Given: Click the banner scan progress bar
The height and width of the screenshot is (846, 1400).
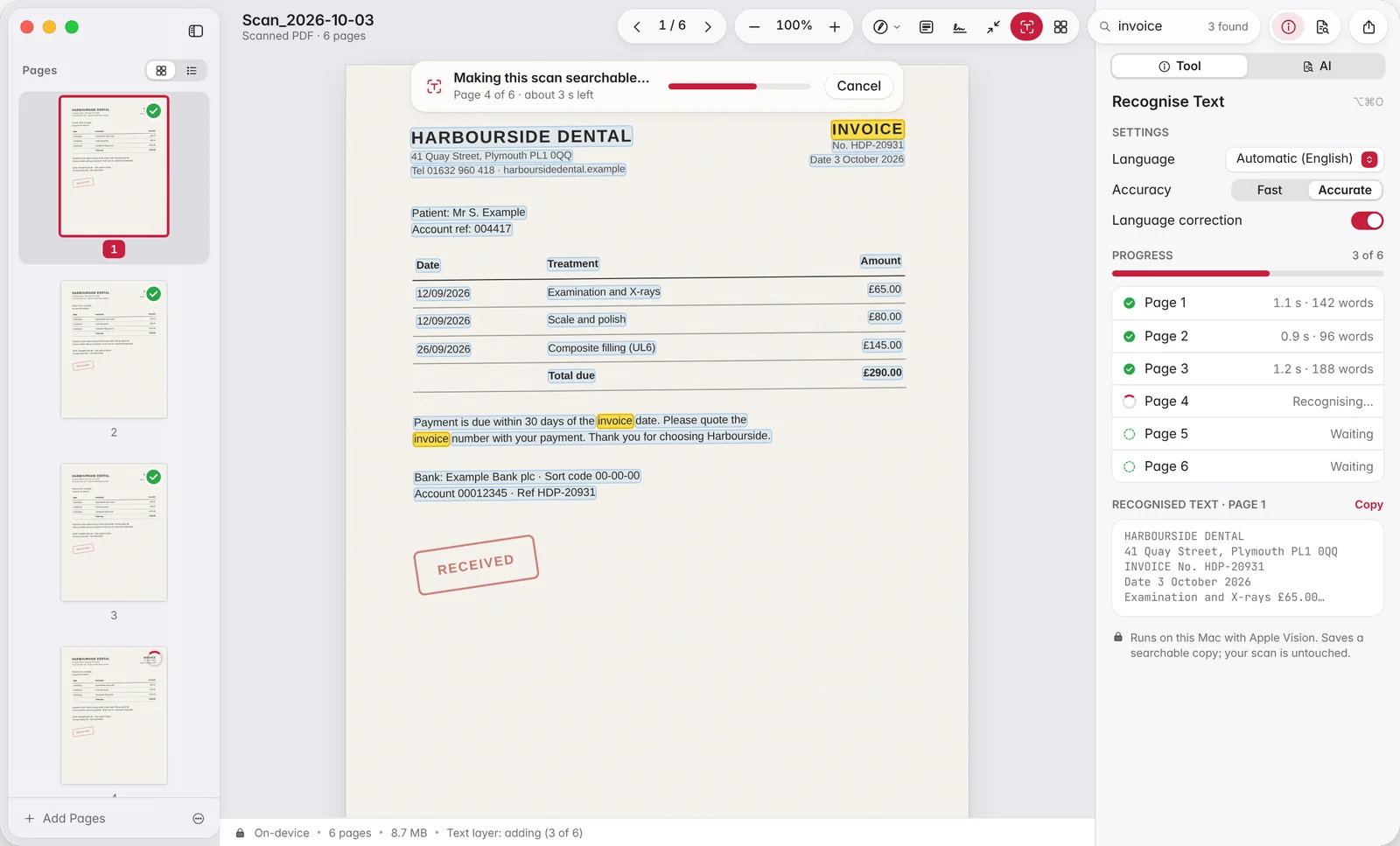Looking at the screenshot, I should [x=739, y=87].
